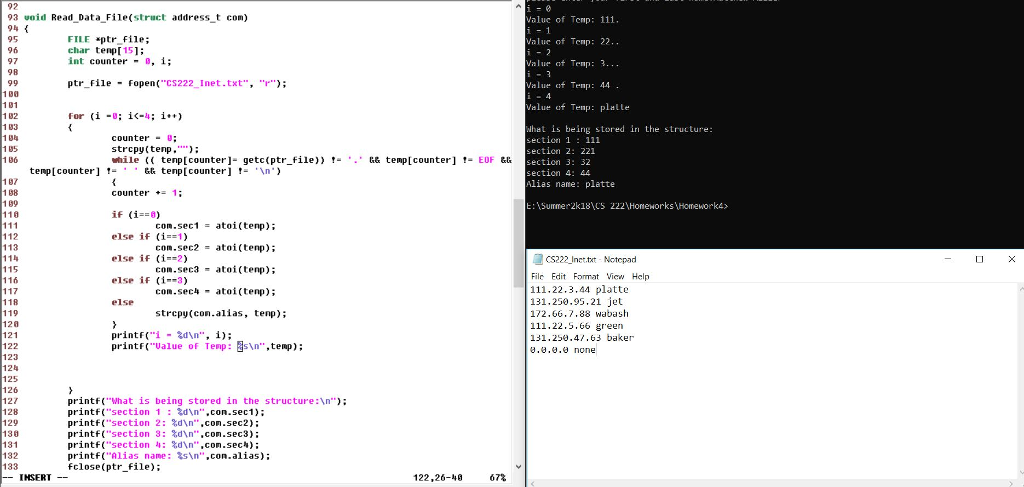Click 'Alias name: platte' line in console

[569, 184]
